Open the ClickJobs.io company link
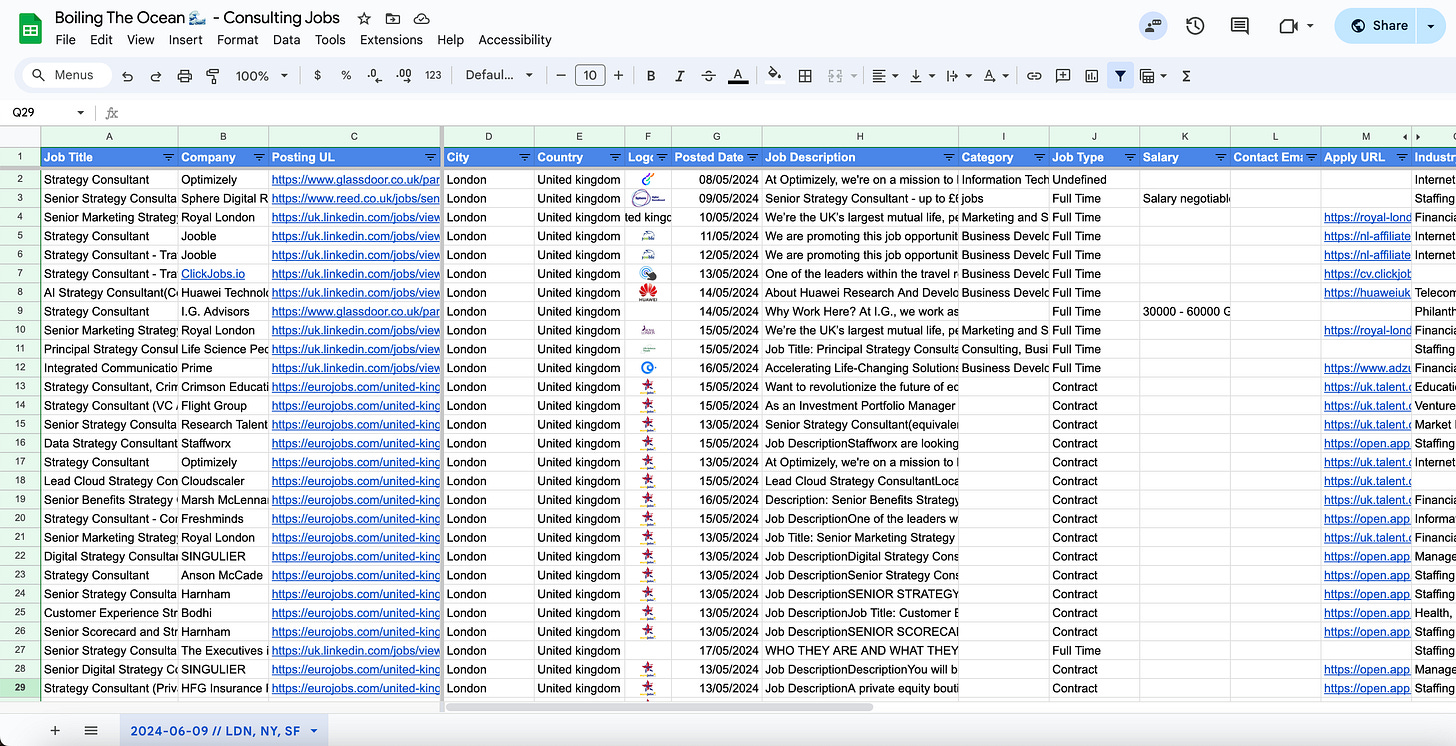The image size is (1456, 746). coord(213,274)
